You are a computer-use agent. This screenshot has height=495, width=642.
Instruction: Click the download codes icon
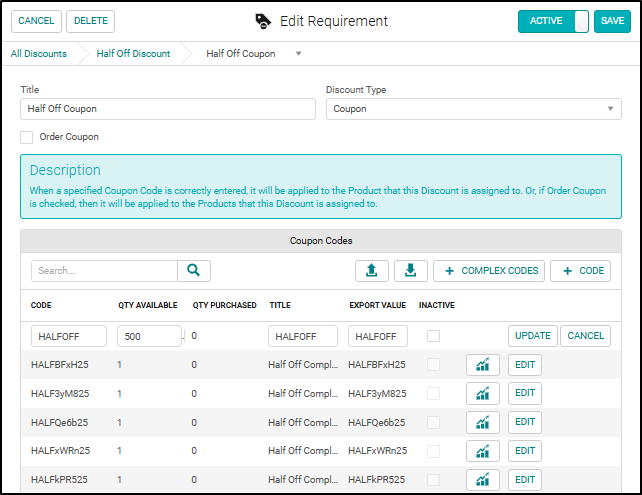pos(411,271)
